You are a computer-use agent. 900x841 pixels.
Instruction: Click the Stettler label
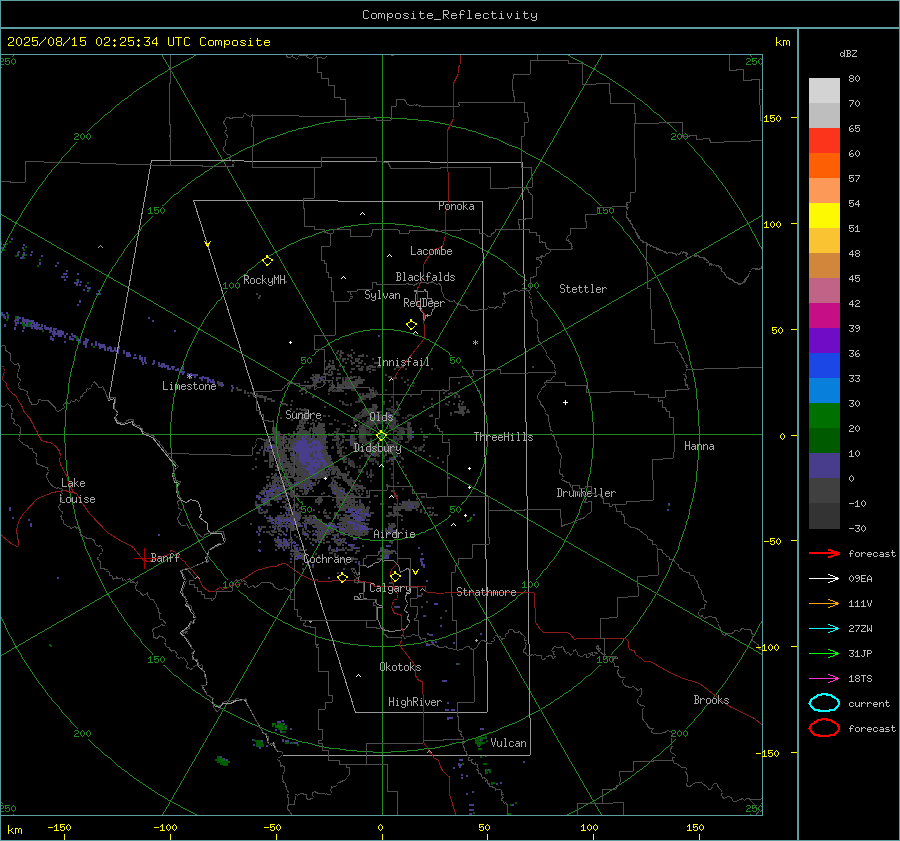tap(583, 289)
